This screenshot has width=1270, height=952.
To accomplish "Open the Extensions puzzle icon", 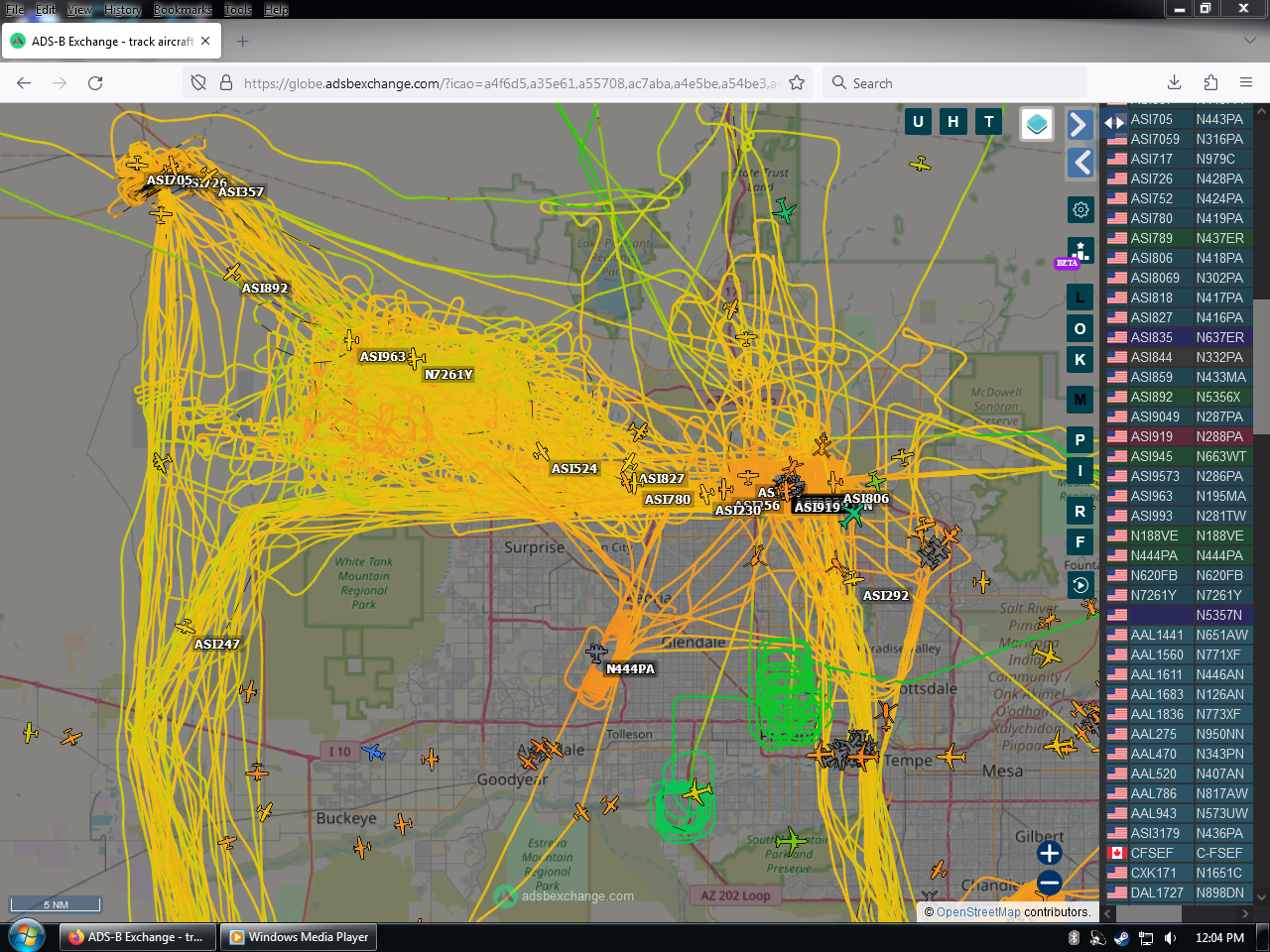I will [1210, 83].
